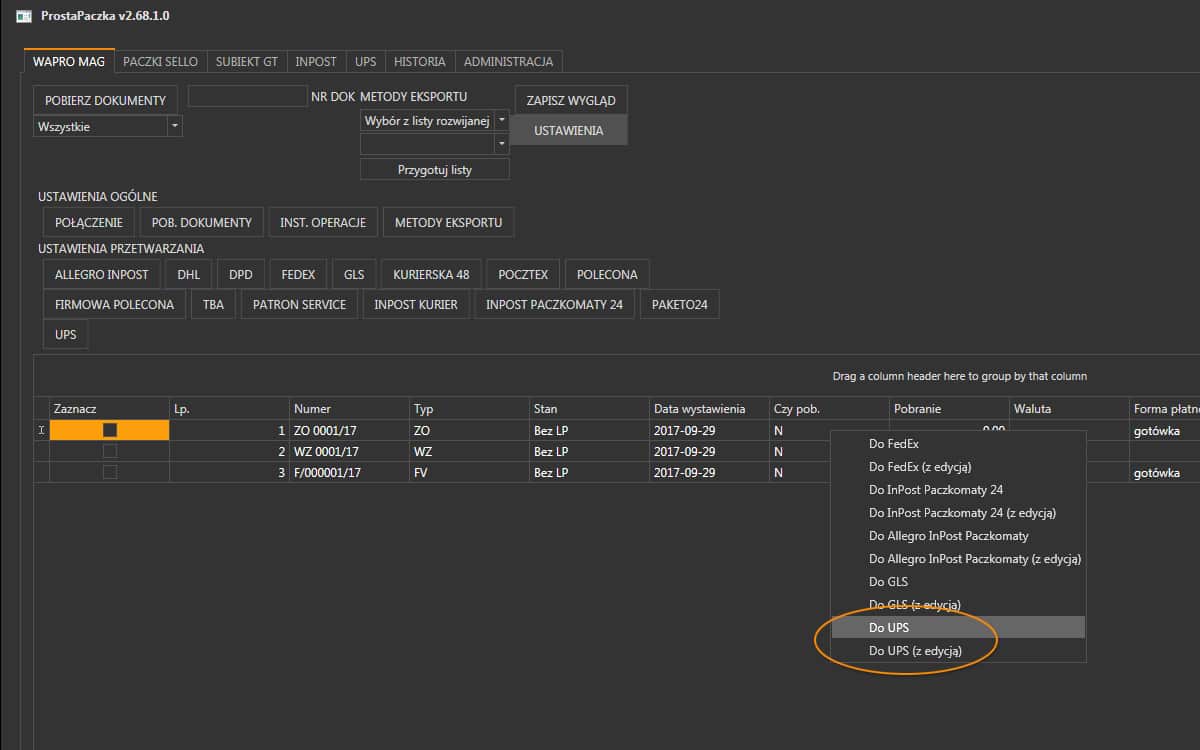Viewport: 1200px width, 750px height.
Task: Sort by the Waluta column header
Action: pos(1069,408)
